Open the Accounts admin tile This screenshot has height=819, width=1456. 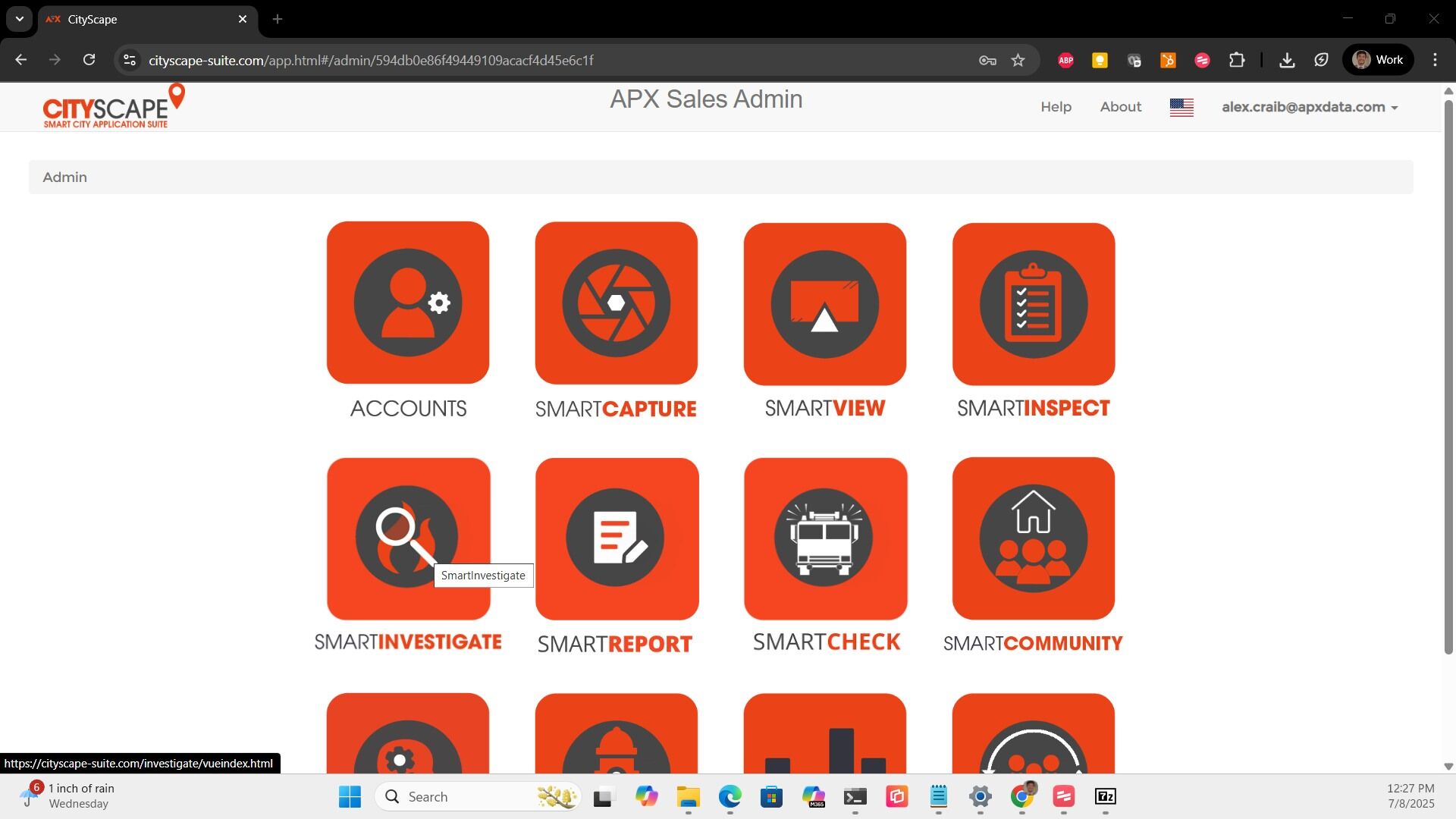[x=407, y=303]
